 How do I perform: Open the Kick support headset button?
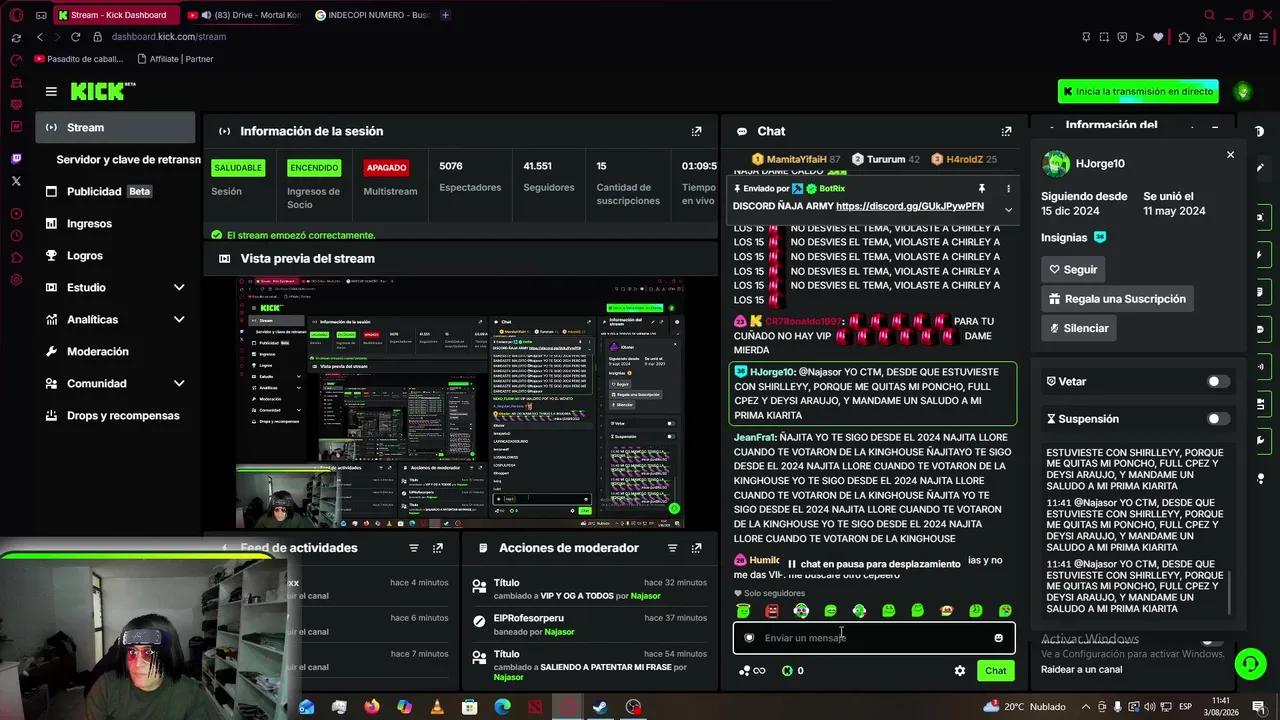(1249, 663)
